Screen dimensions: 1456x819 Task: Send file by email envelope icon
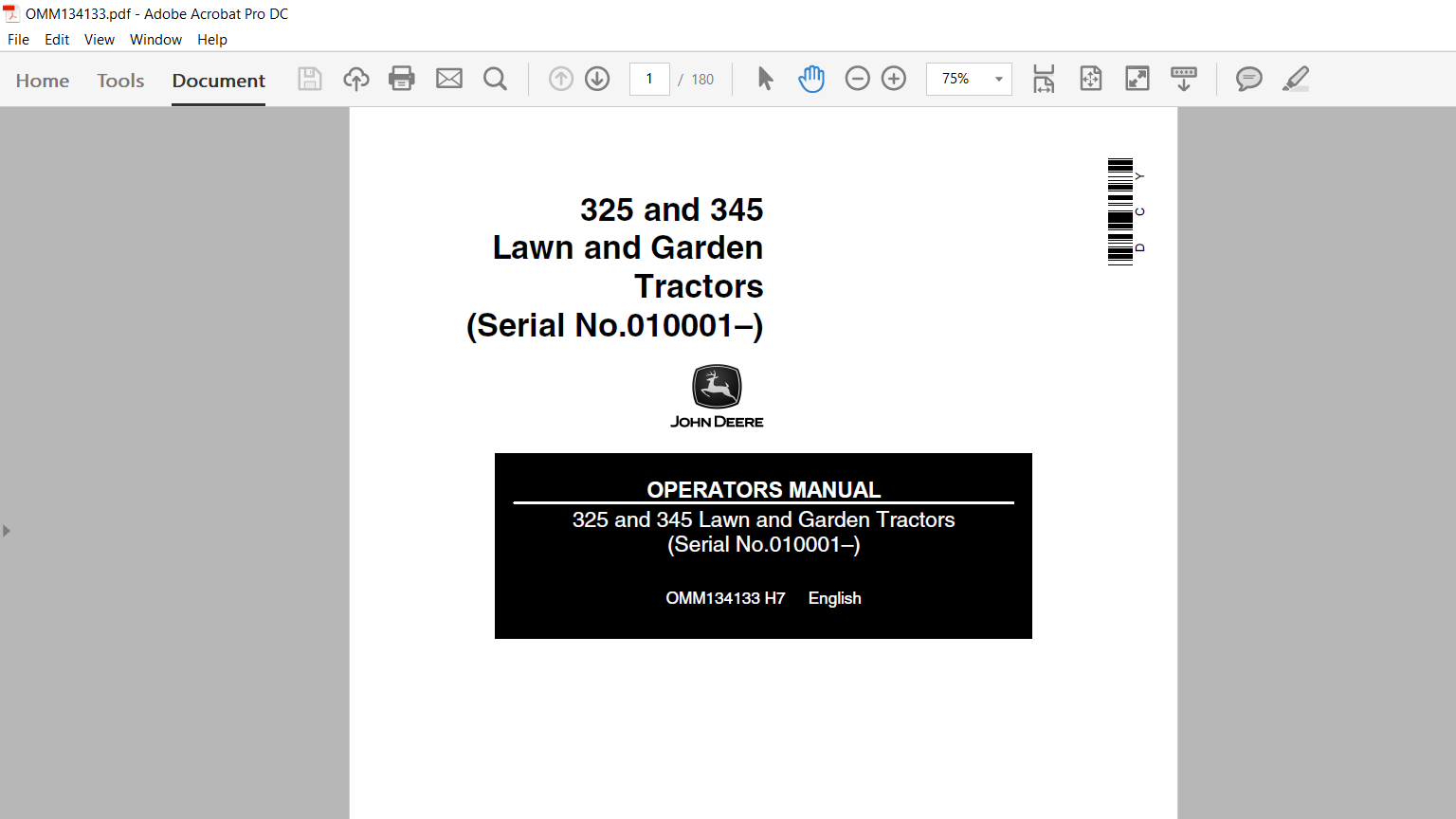pyautogui.click(x=449, y=79)
